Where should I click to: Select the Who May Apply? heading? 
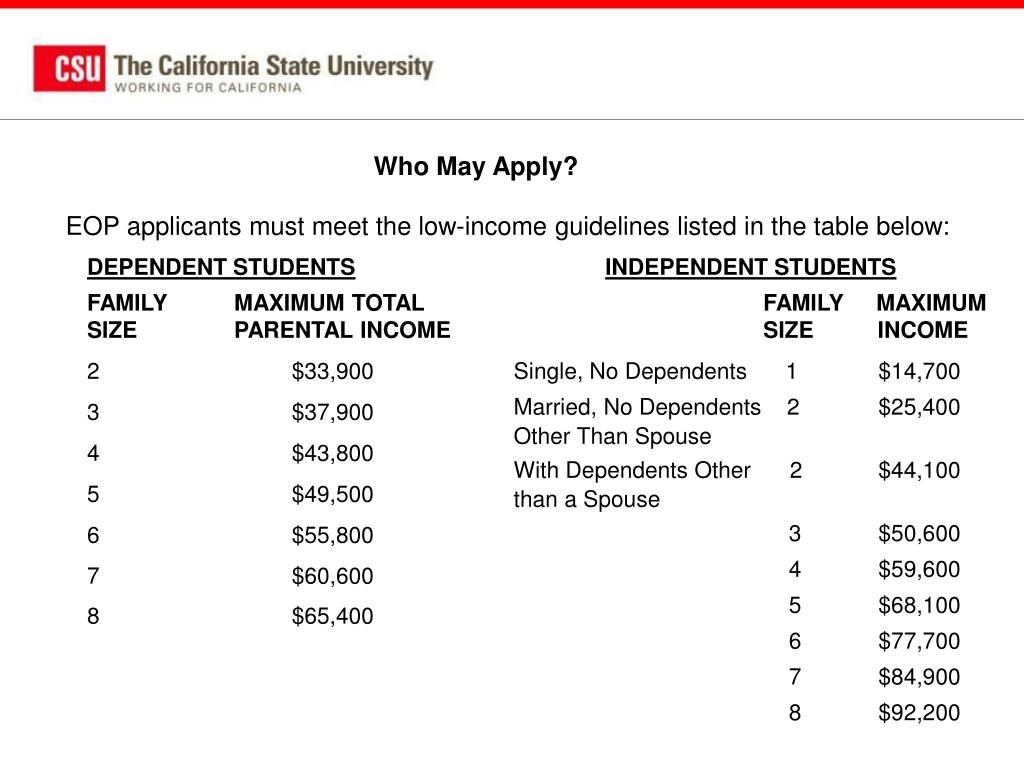475,167
